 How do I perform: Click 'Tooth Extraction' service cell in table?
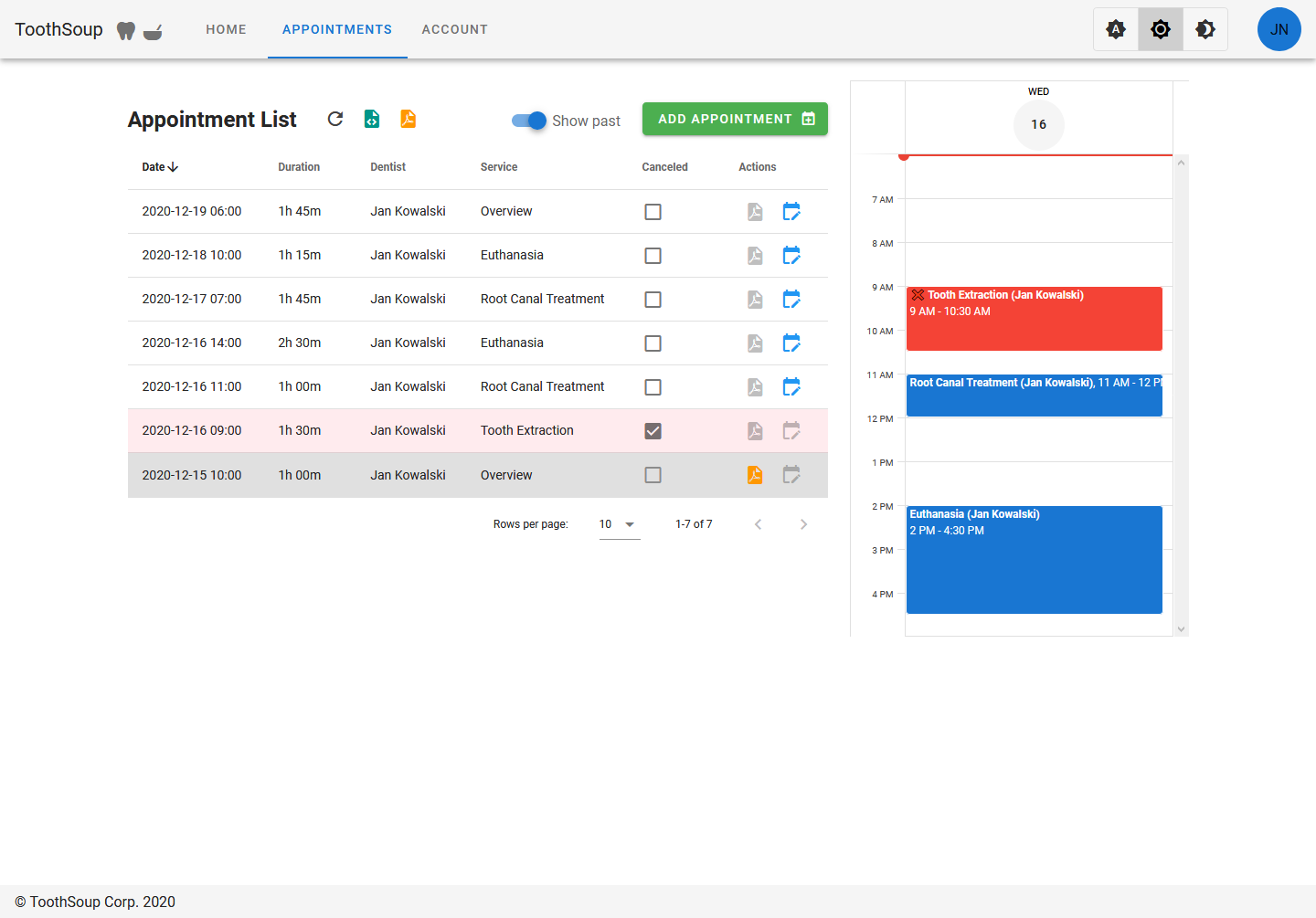click(527, 430)
